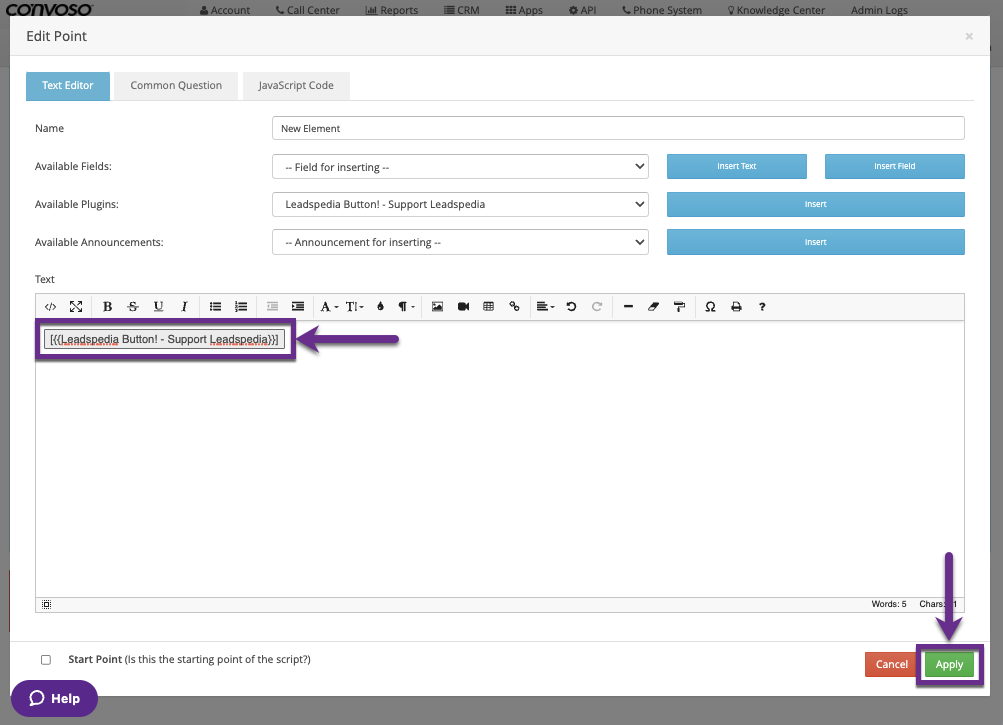Expand the Available Plugins dropdown

[460, 204]
